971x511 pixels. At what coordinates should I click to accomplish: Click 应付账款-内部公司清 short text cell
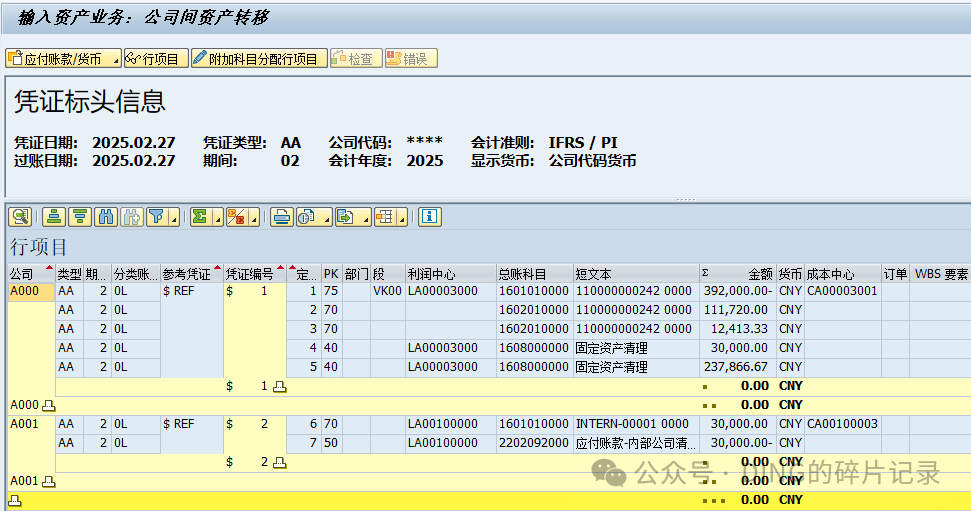[x=636, y=443]
